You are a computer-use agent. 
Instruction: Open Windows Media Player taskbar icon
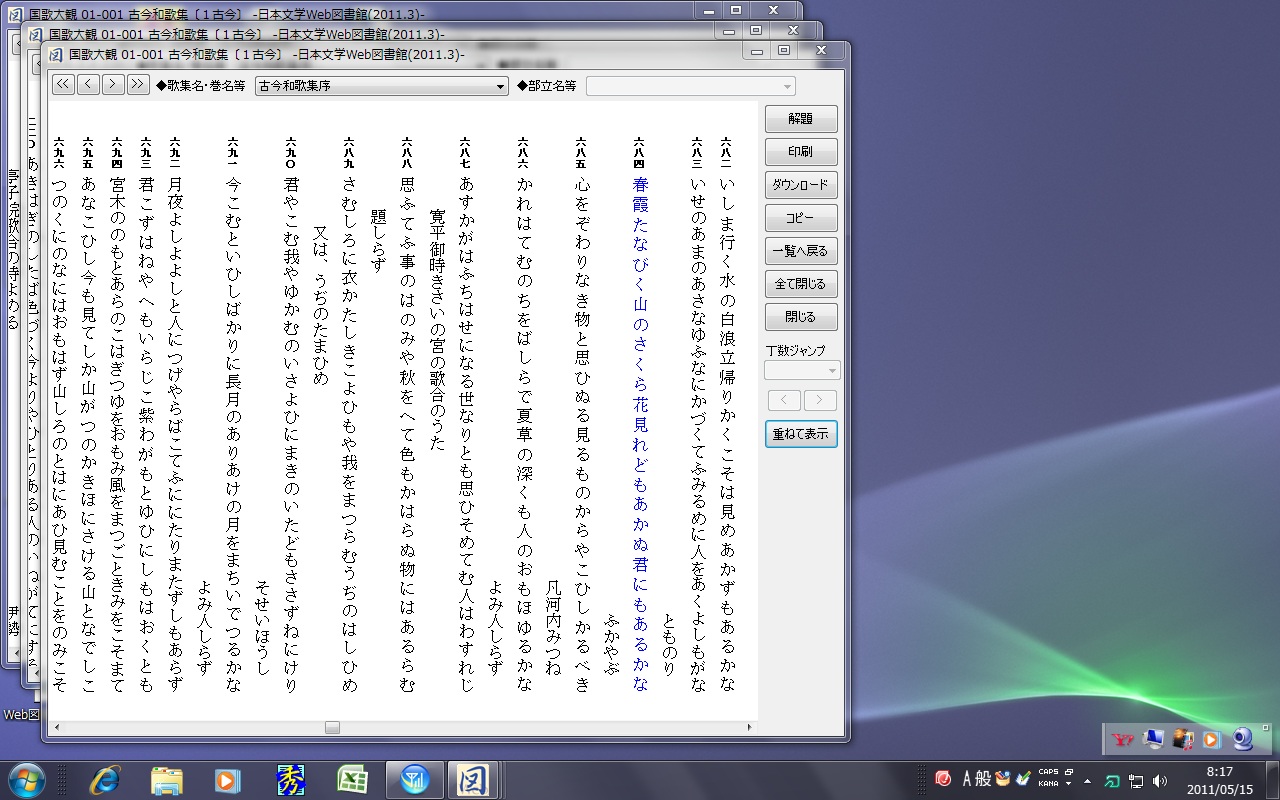pyautogui.click(x=228, y=780)
